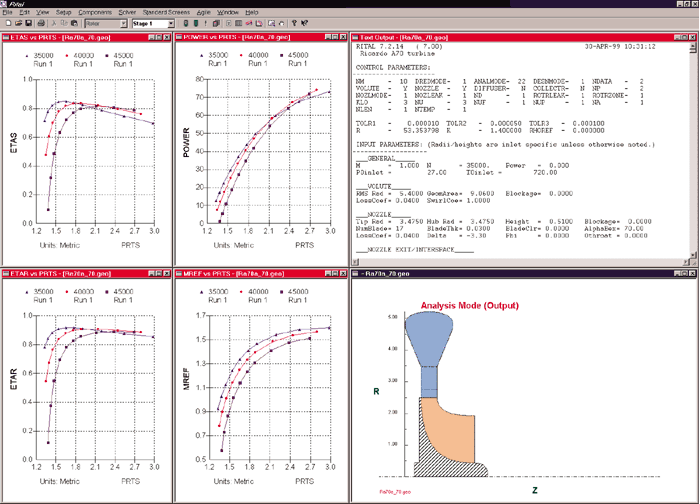Click the ETAS vs PRTS window title bar
The image size is (700, 504).
pos(75,37)
